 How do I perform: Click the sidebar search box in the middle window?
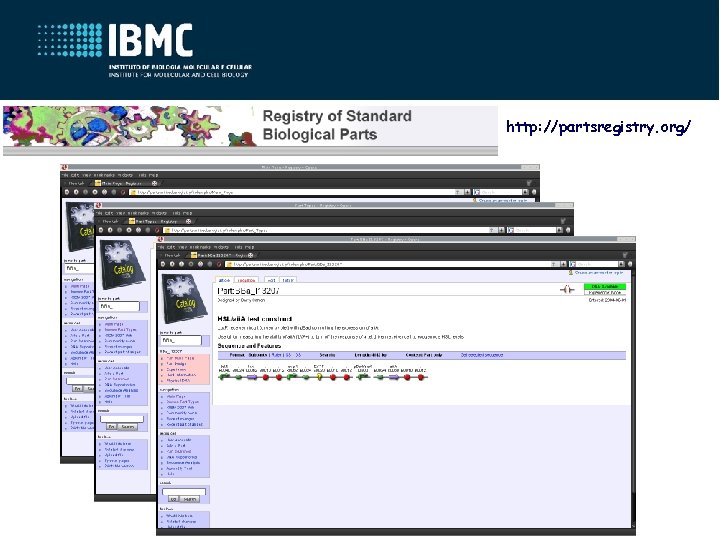122,419
